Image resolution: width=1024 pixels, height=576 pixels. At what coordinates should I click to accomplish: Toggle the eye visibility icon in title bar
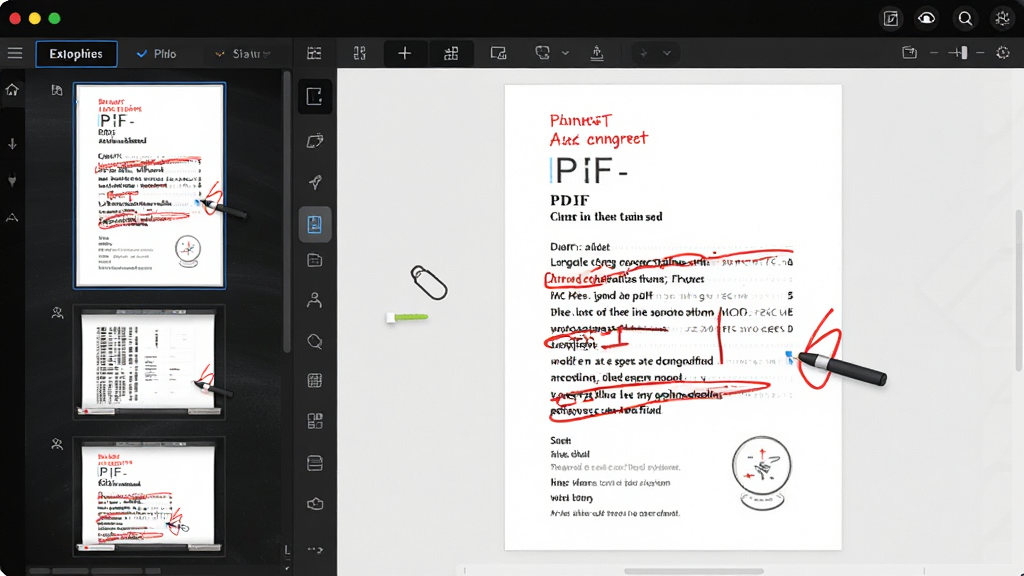coord(927,18)
